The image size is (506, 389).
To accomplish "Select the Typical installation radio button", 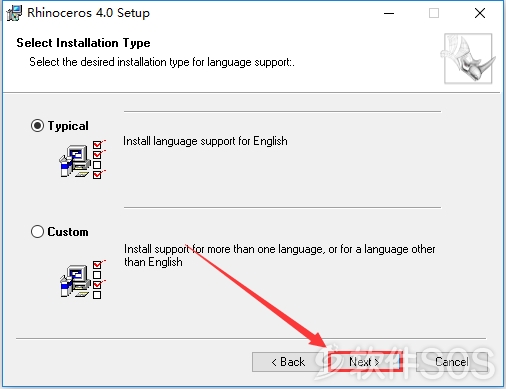I will [37, 126].
